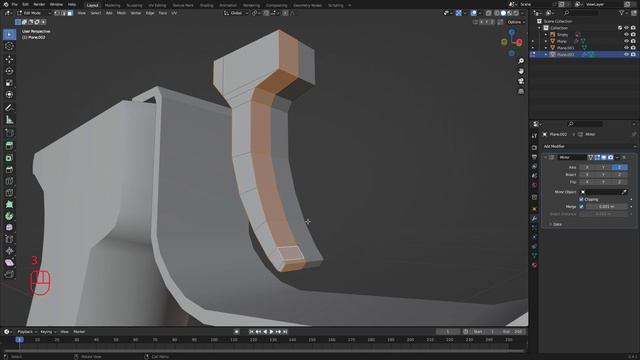Select the Annotate tool
The width and height of the screenshot is (640, 360).
[9, 108]
